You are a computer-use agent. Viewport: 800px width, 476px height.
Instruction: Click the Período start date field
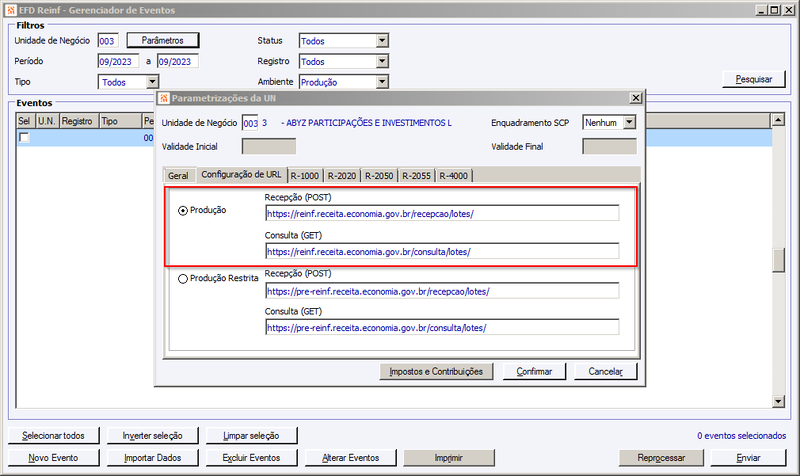[118, 61]
